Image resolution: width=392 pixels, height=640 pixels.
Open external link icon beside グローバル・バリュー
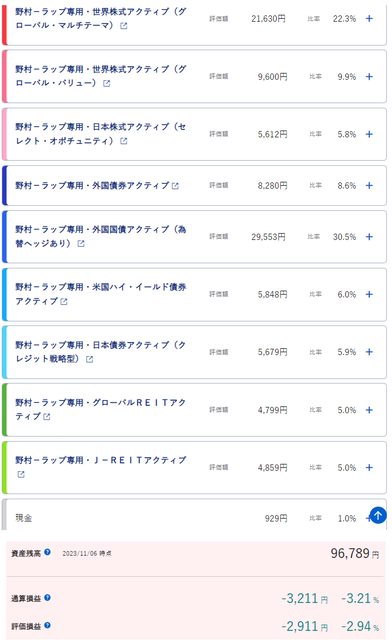click(x=107, y=83)
